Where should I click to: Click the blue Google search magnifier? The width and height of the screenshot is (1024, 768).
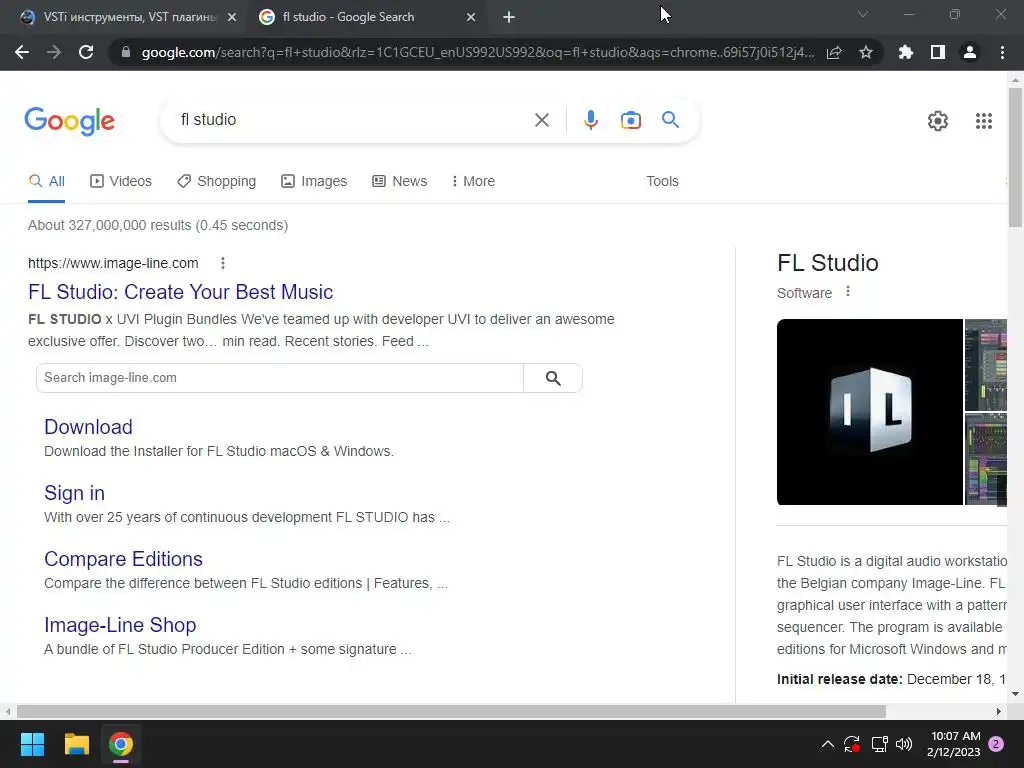coord(670,120)
